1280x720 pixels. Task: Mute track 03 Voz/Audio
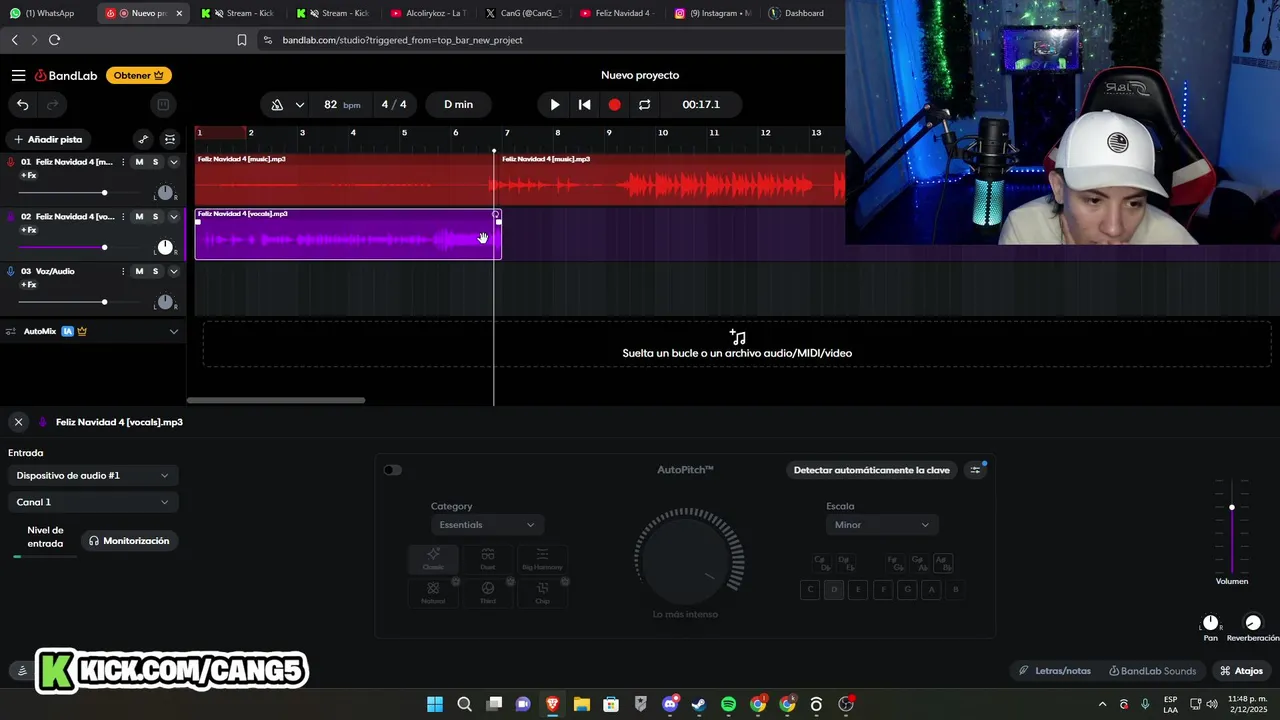(139, 271)
